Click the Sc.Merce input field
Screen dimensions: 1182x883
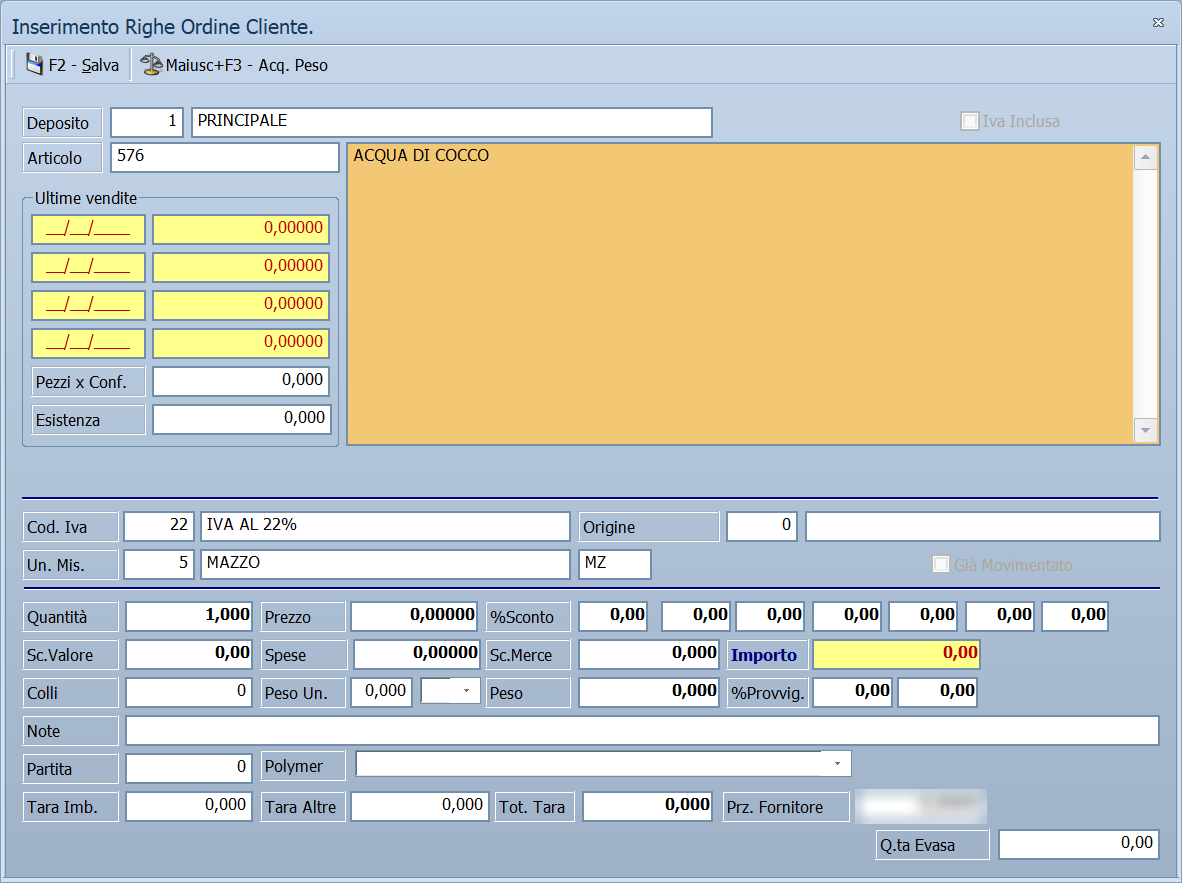point(649,654)
